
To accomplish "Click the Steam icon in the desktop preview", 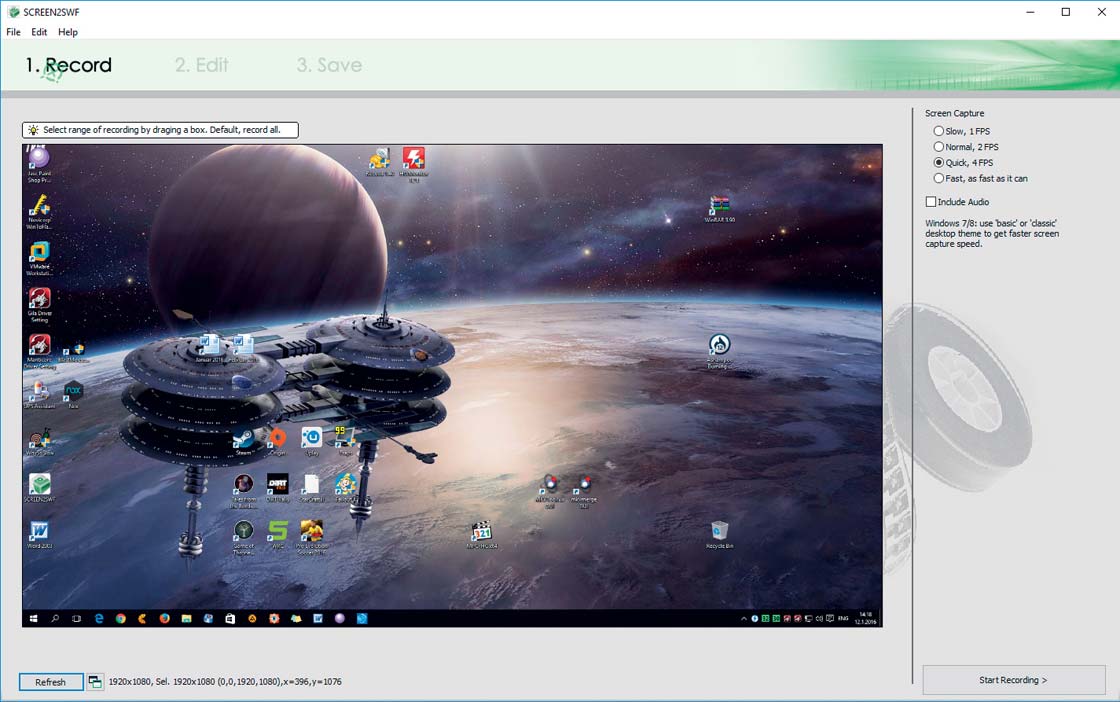I will [244, 438].
